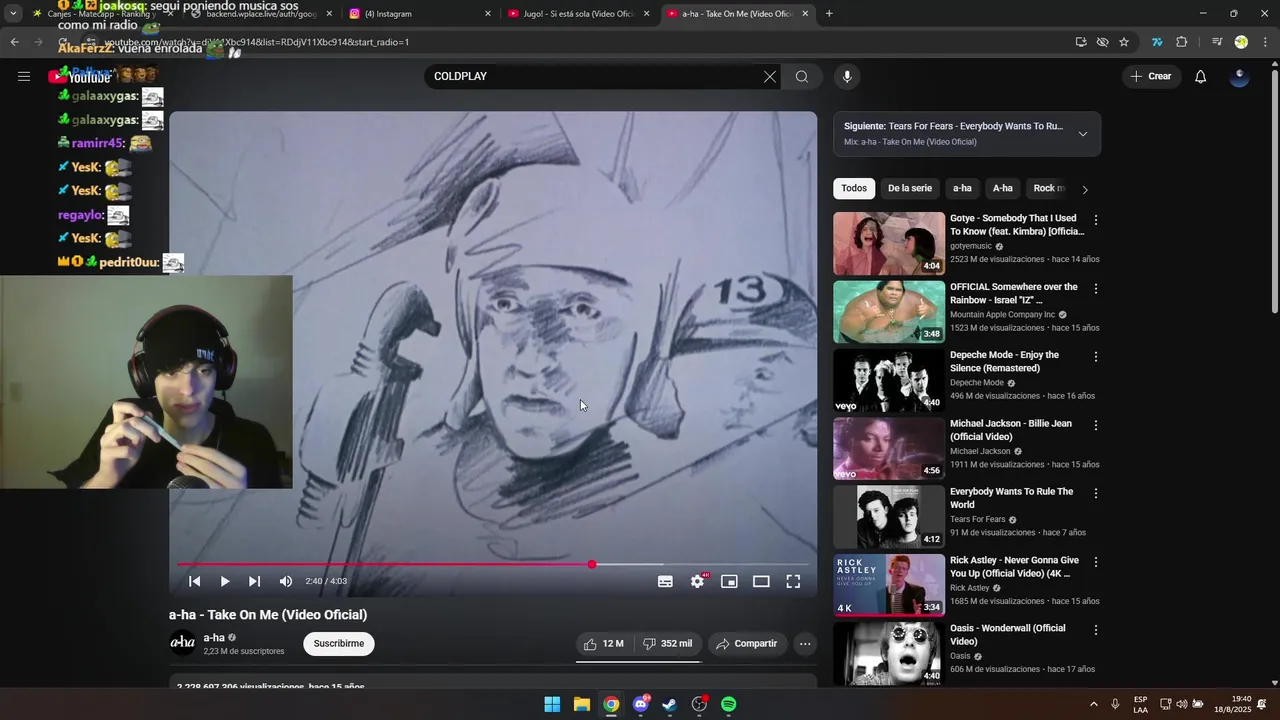The width and height of the screenshot is (1280, 720).
Task: Open the YouTube guide hamburger menu
Action: (24, 76)
